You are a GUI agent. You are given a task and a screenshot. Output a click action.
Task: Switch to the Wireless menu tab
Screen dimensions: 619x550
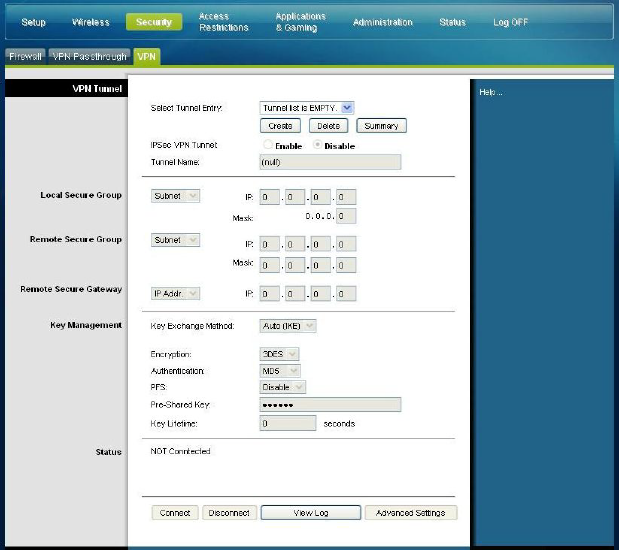click(91, 22)
